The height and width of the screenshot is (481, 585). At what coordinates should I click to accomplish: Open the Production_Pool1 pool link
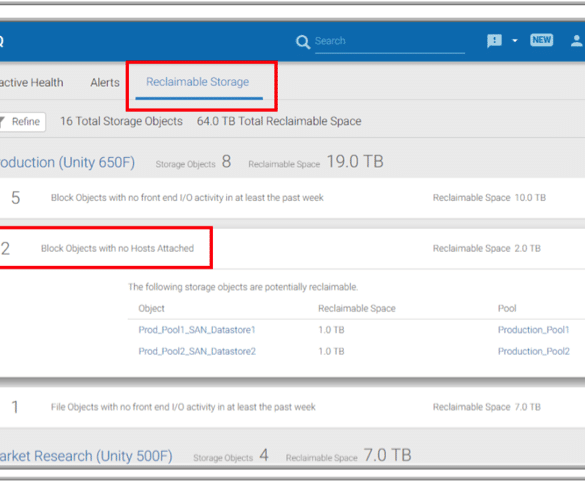click(534, 330)
